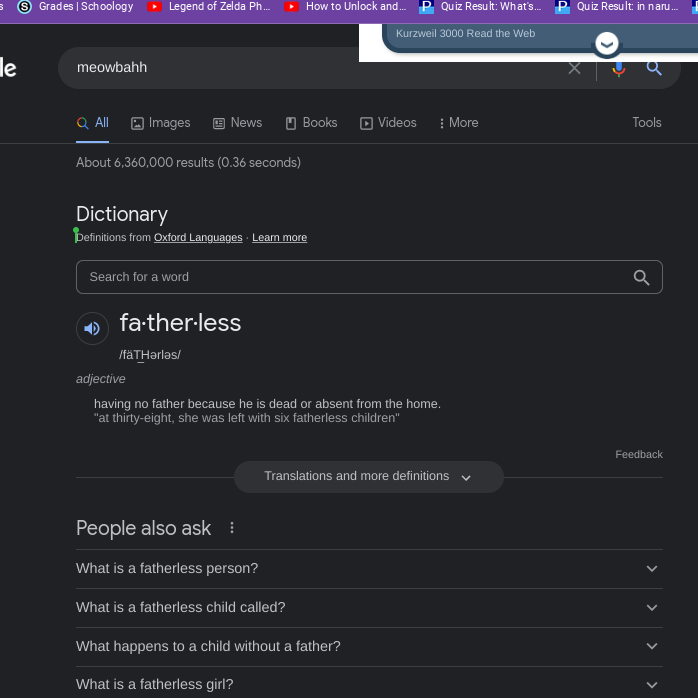The width and height of the screenshot is (698, 698).
Task: Expand "What happens to a child without a father?"
Action: point(368,646)
